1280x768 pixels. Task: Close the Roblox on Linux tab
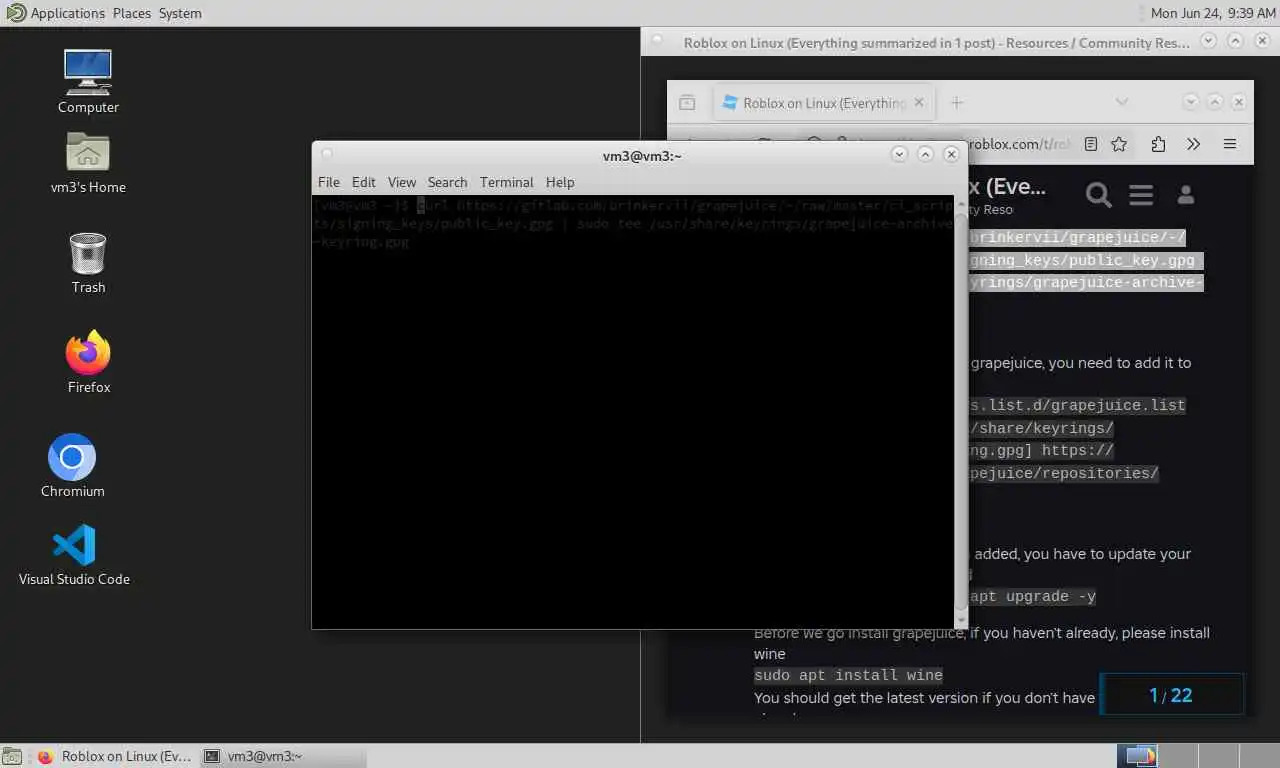(920, 102)
